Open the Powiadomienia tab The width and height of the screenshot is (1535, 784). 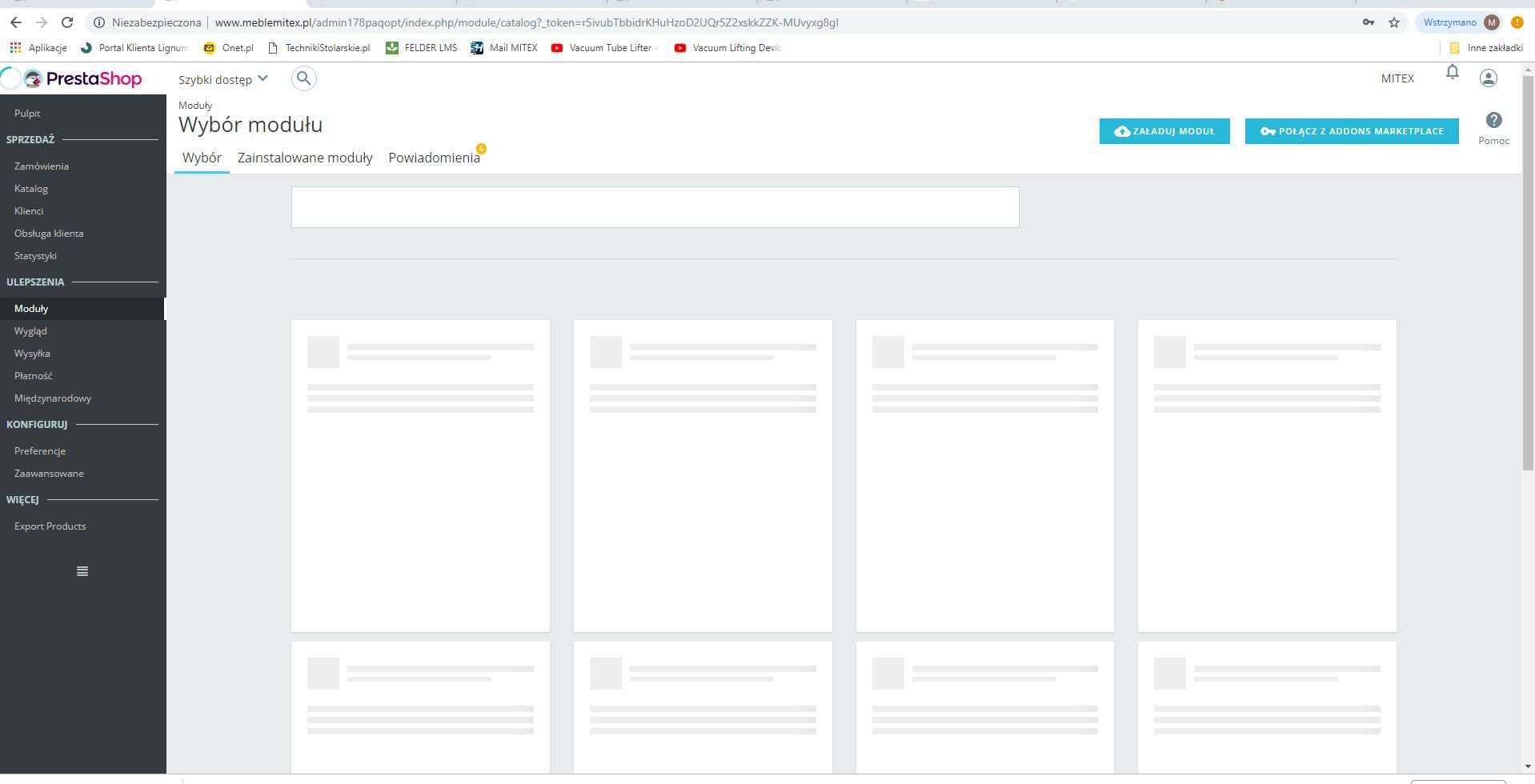tap(435, 158)
